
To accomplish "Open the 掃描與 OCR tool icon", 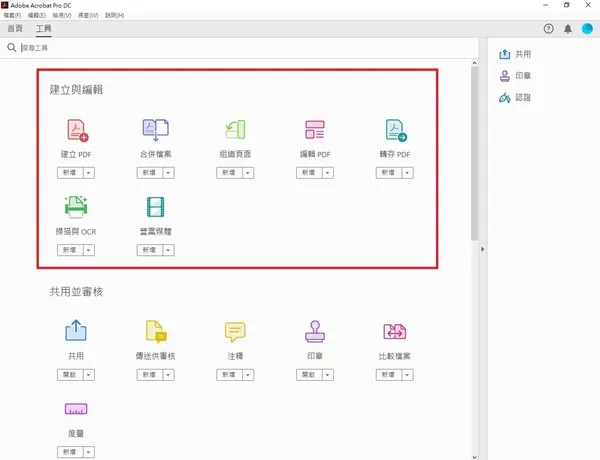I will [x=76, y=207].
